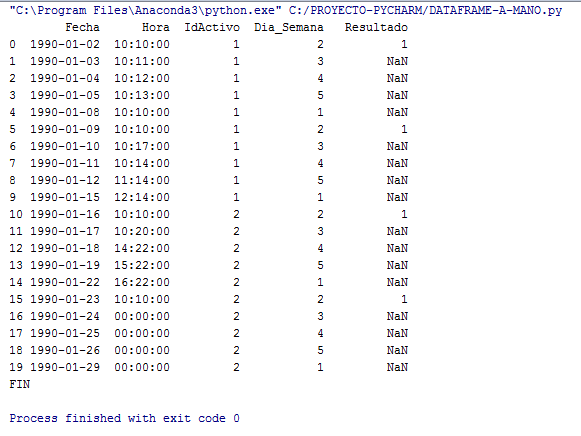This screenshot has width=581, height=436.
Task: Click the NaN value in row 19
Action: (397, 367)
